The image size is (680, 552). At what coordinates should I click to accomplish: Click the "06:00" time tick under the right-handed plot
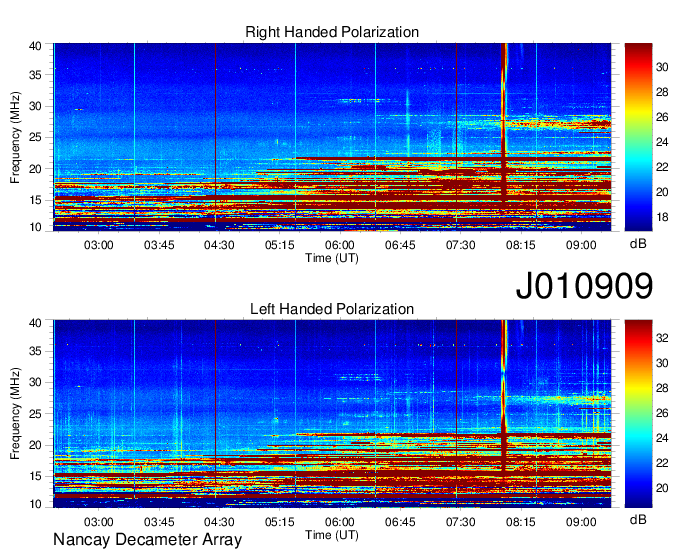[x=340, y=245]
